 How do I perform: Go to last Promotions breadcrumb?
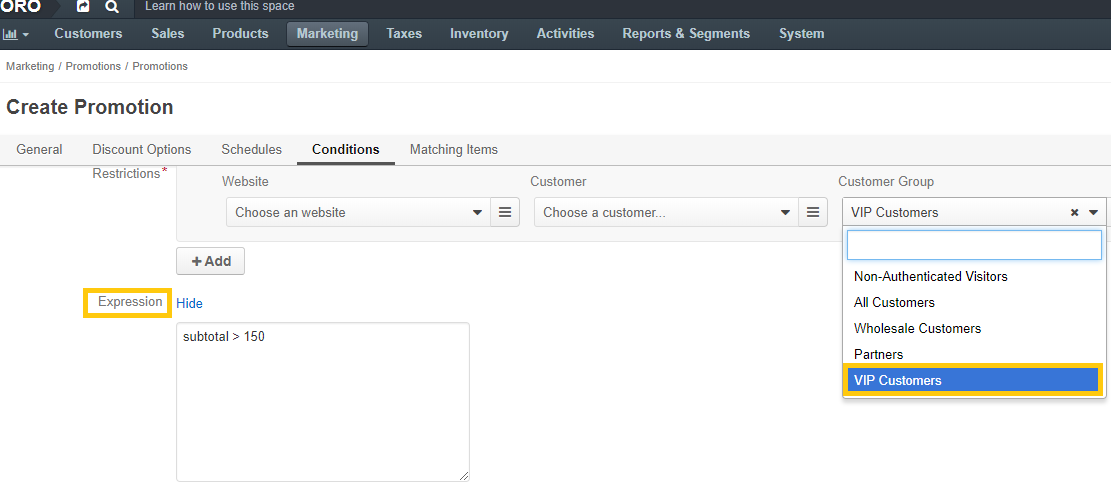click(160, 66)
